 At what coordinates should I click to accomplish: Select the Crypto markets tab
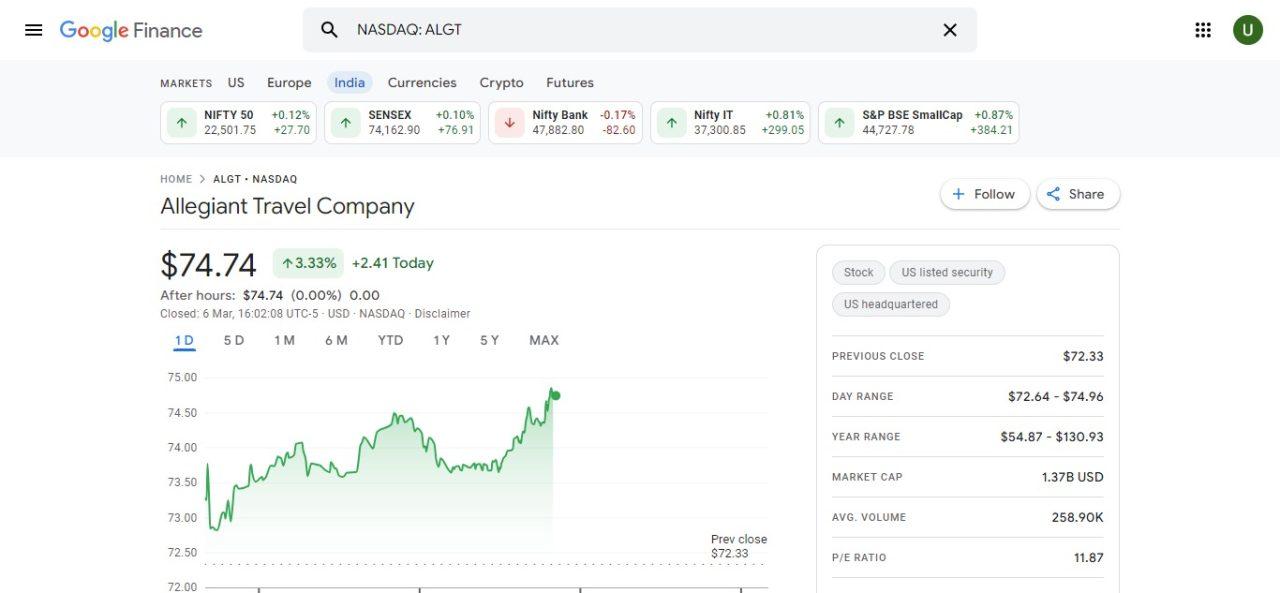(501, 83)
